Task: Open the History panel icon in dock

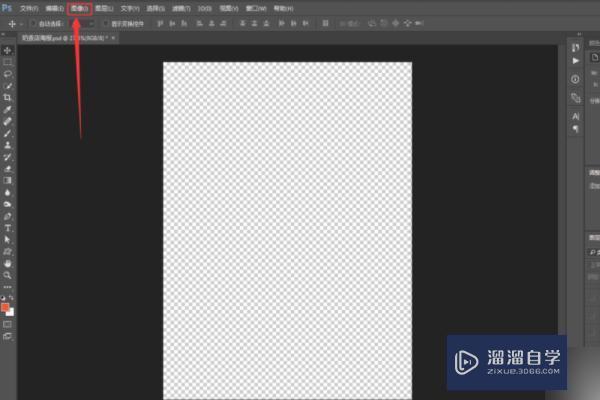Action: [575, 47]
